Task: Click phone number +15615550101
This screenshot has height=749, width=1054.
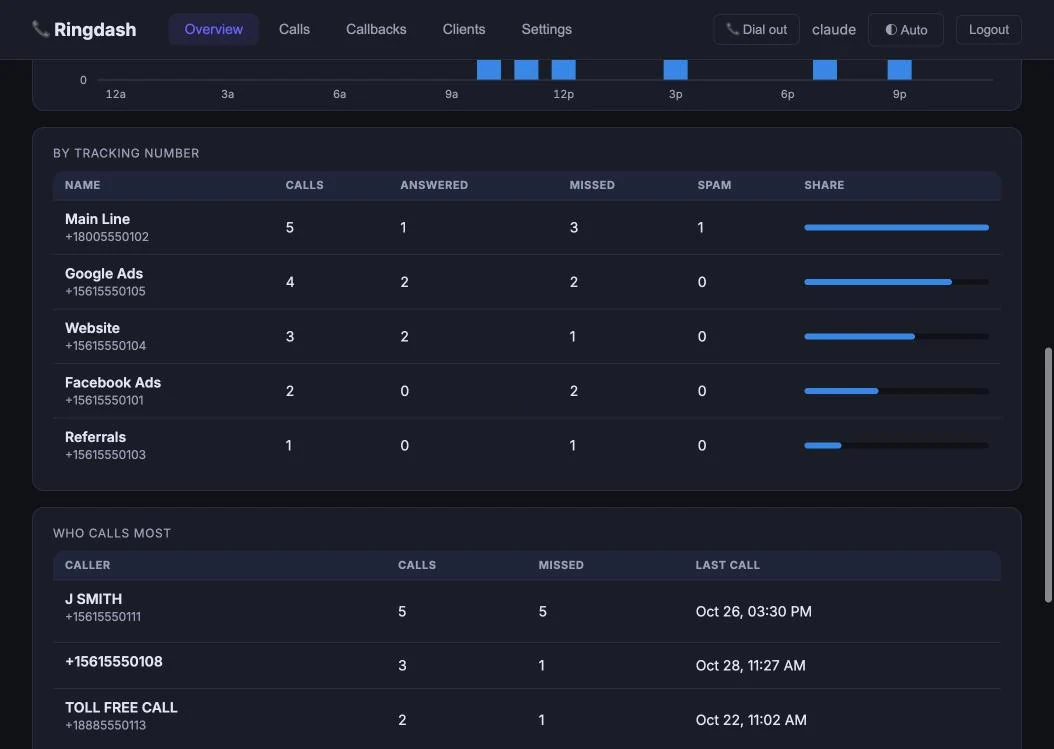Action: click(104, 400)
